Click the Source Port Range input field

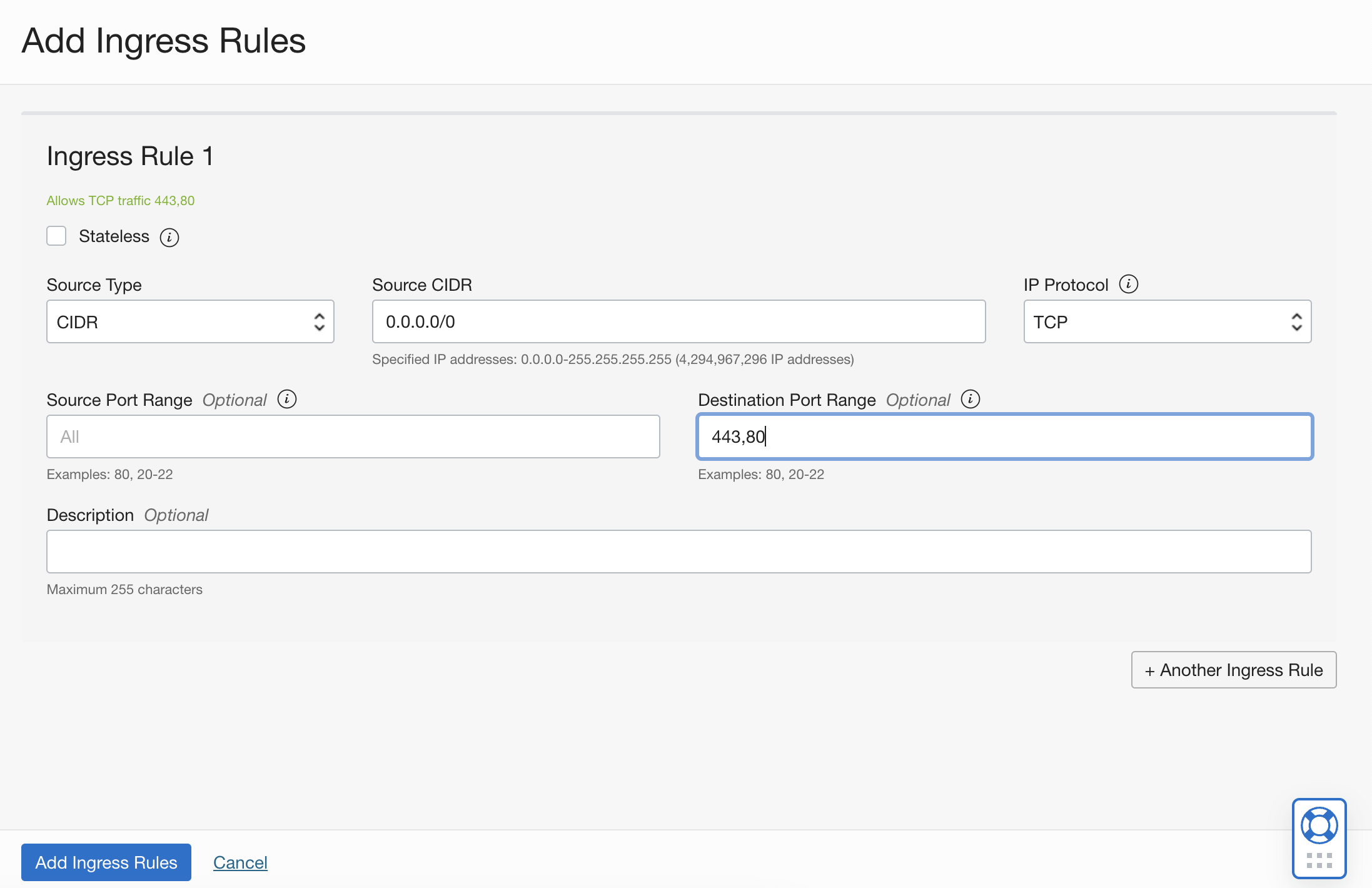(353, 436)
